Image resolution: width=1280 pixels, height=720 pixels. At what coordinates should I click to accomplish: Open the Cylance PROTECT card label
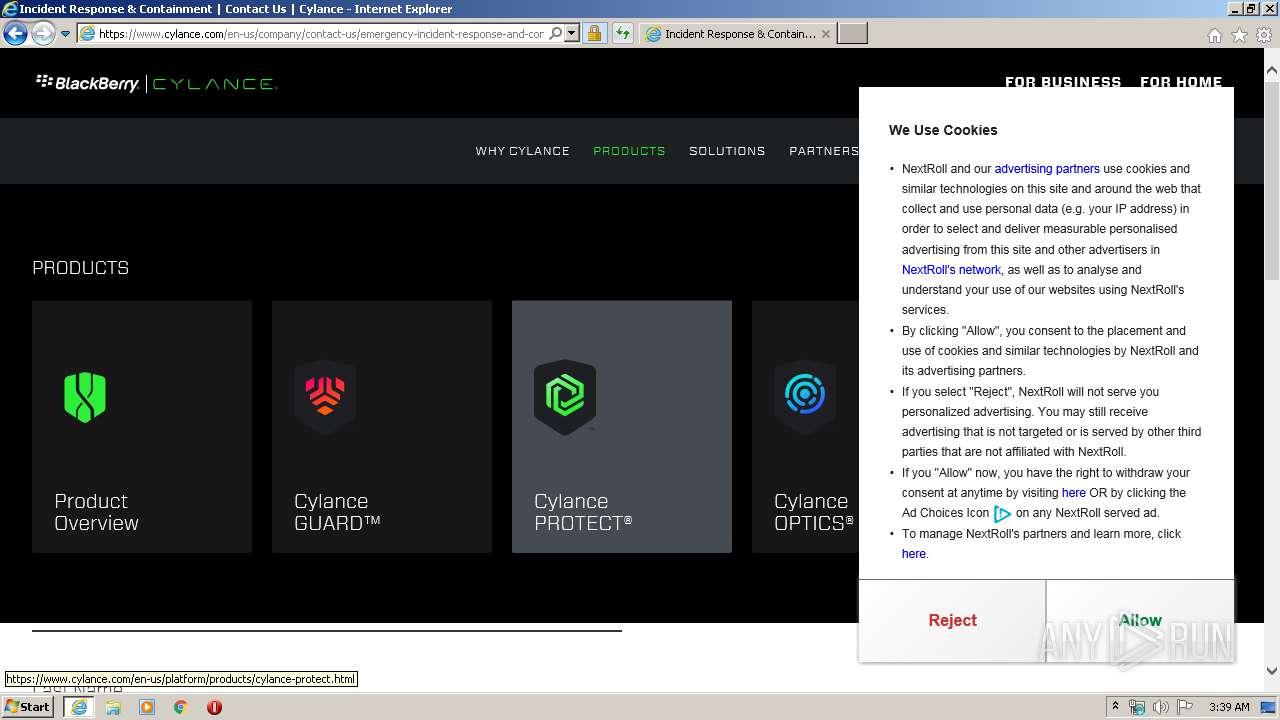point(583,512)
